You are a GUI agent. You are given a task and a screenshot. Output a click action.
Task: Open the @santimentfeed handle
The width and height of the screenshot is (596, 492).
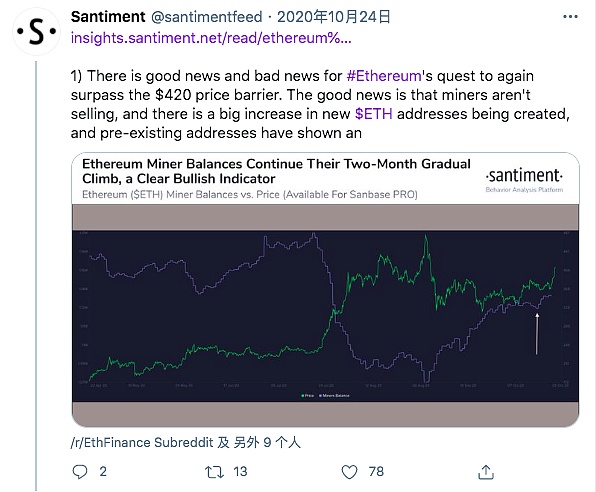pyautogui.click(x=207, y=17)
